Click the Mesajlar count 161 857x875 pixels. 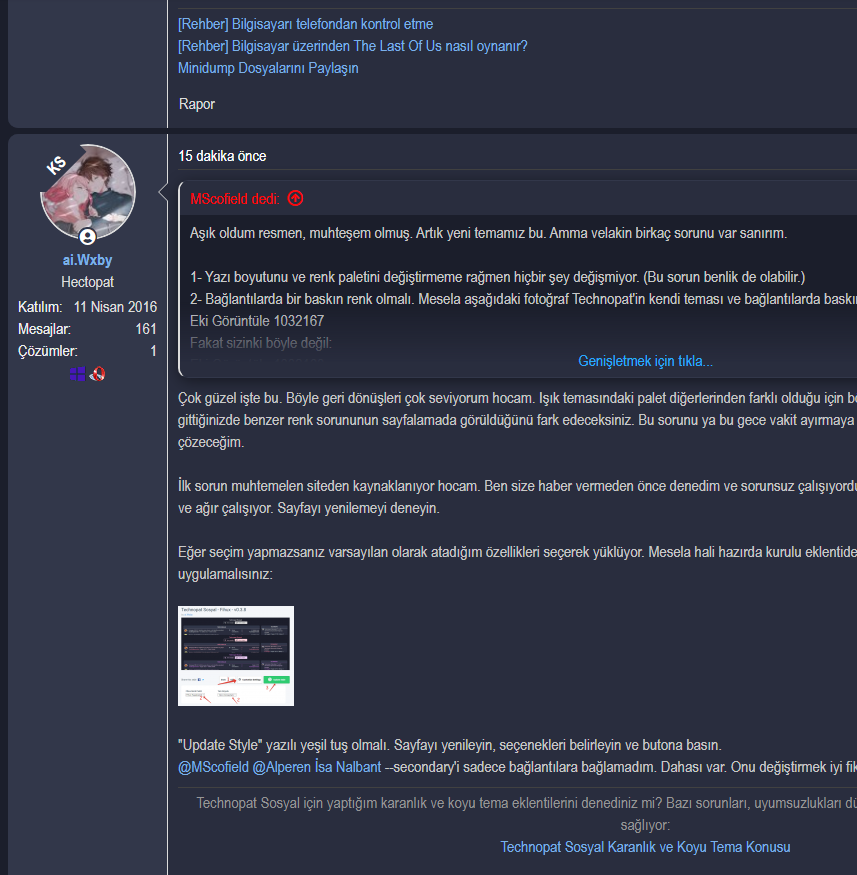click(146, 329)
